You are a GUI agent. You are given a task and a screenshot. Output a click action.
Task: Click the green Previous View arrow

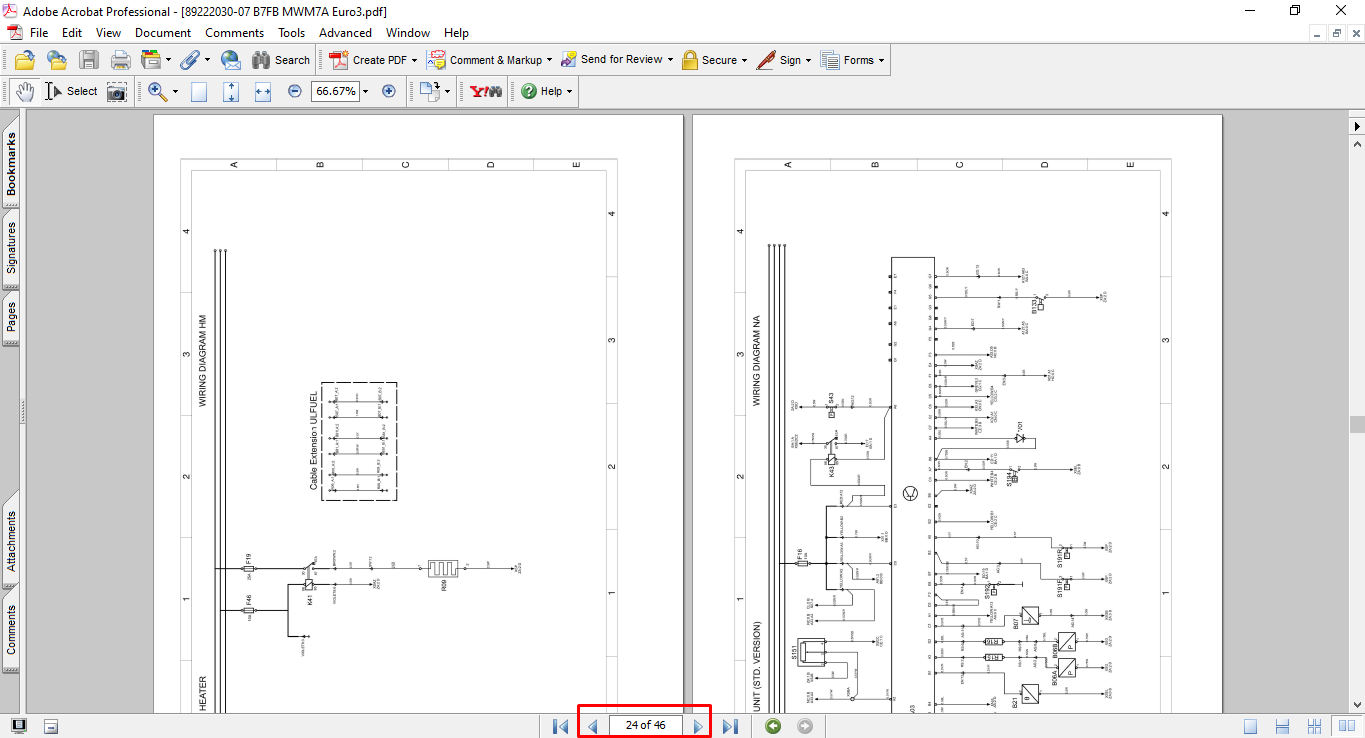tap(772, 726)
